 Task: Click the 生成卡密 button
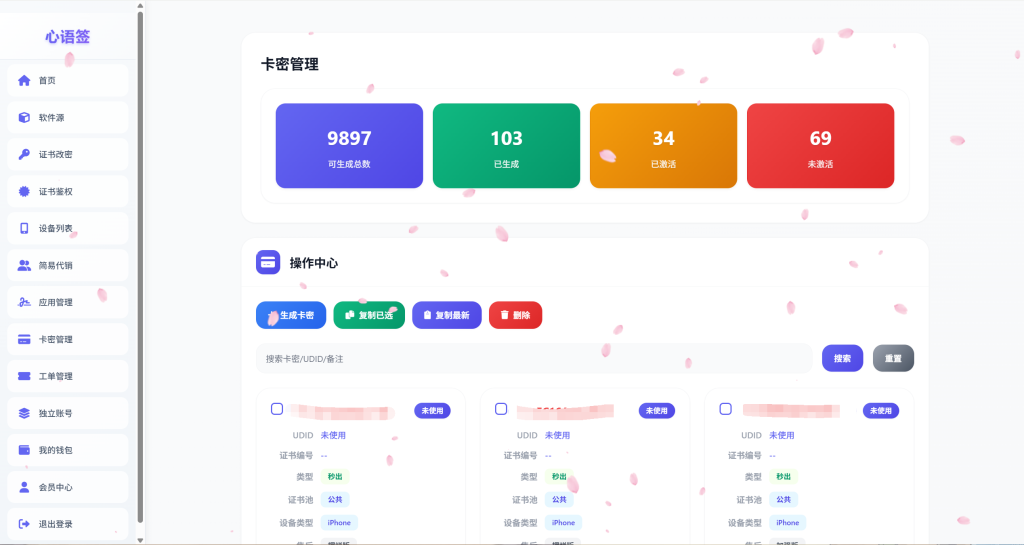pos(291,315)
